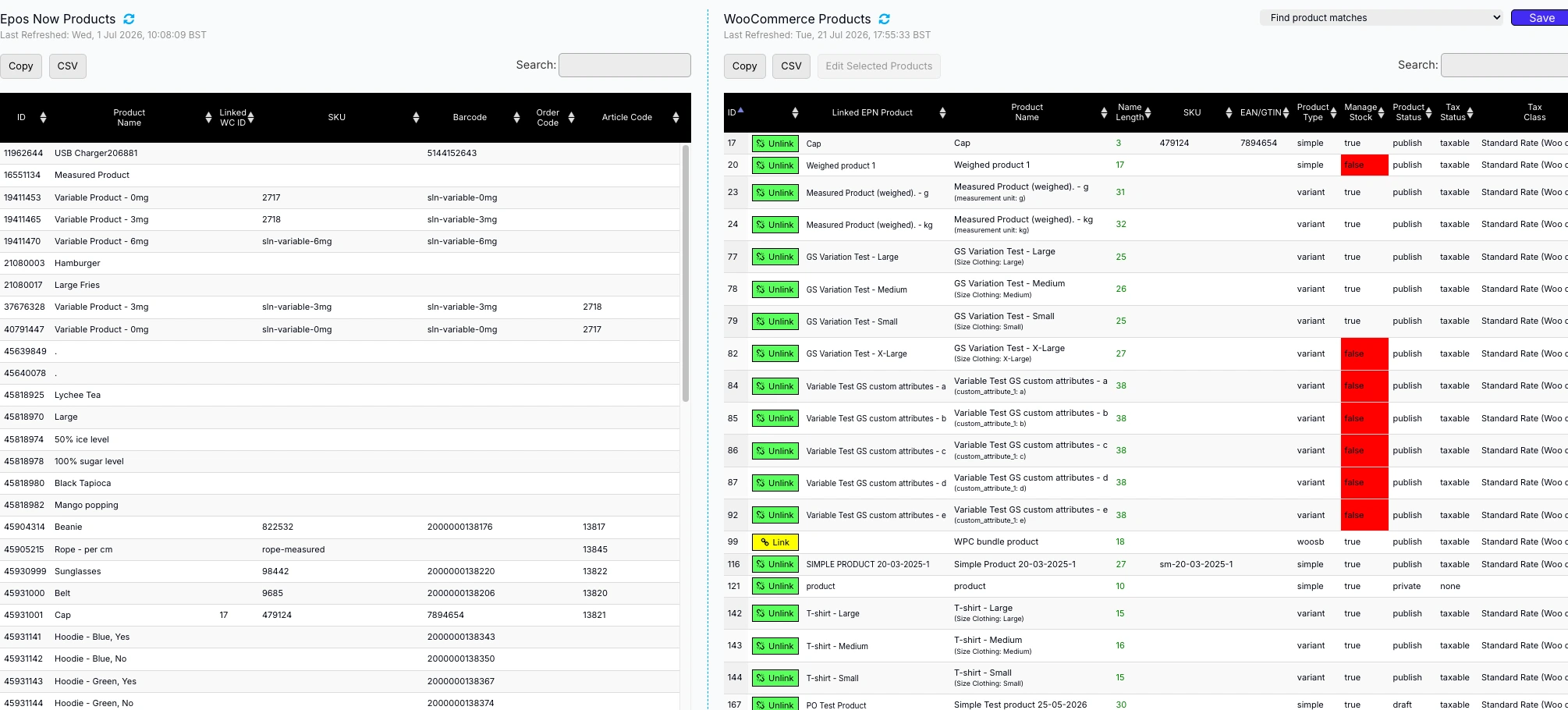The image size is (1568, 710).
Task: Select Rope - per cm row
Action: [x=340, y=549]
